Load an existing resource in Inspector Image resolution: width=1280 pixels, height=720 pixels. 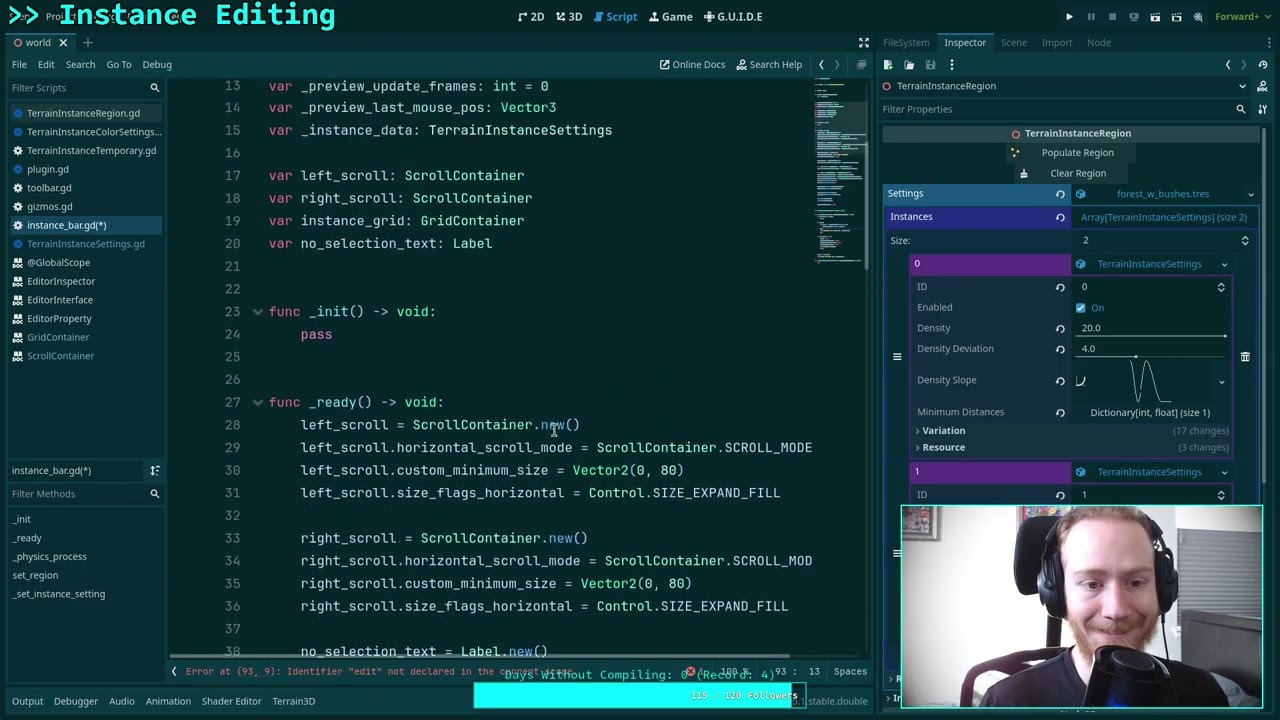click(909, 65)
